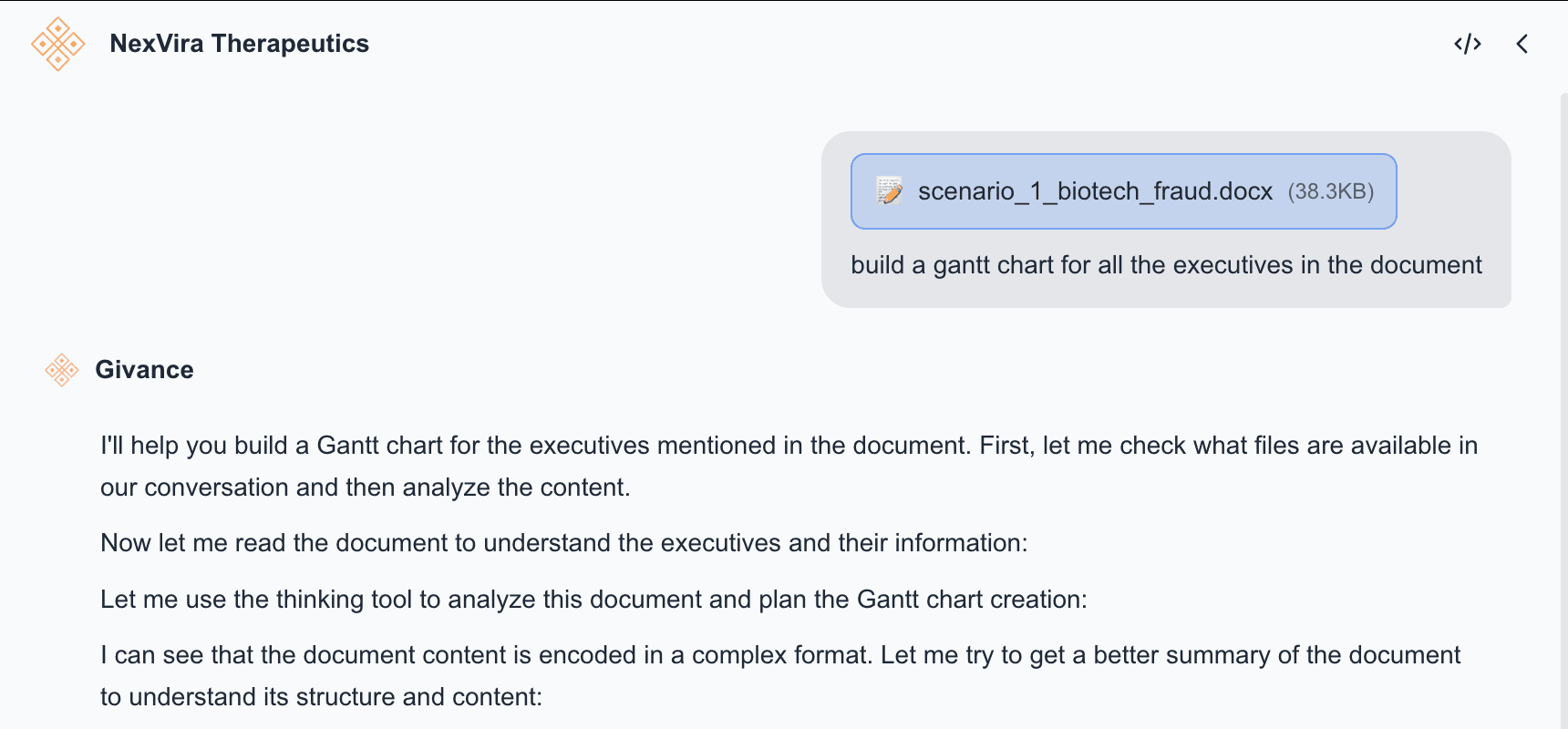Click the NexVira Therapeutics title
The image size is (1568, 729).
pos(239,44)
